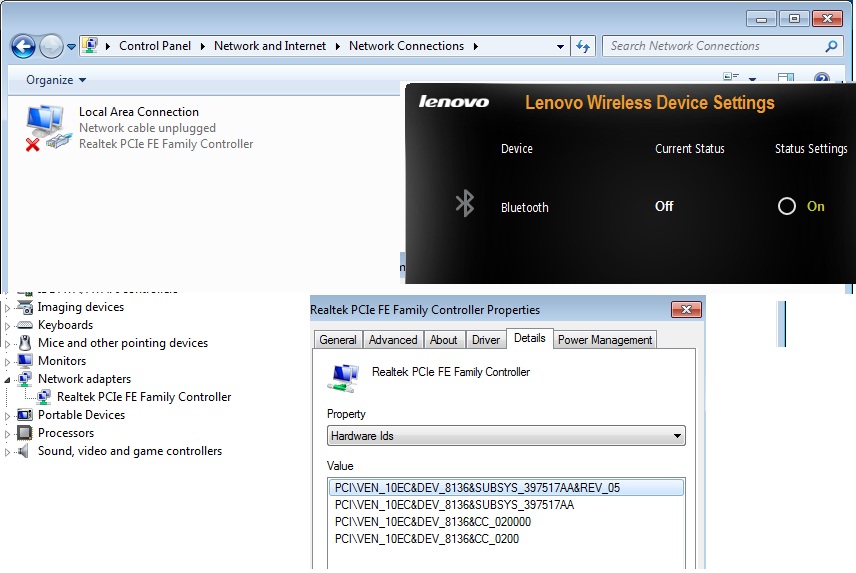Viewport: 856px width, 573px height.
Task: Switch to the General tab
Action: point(337,339)
